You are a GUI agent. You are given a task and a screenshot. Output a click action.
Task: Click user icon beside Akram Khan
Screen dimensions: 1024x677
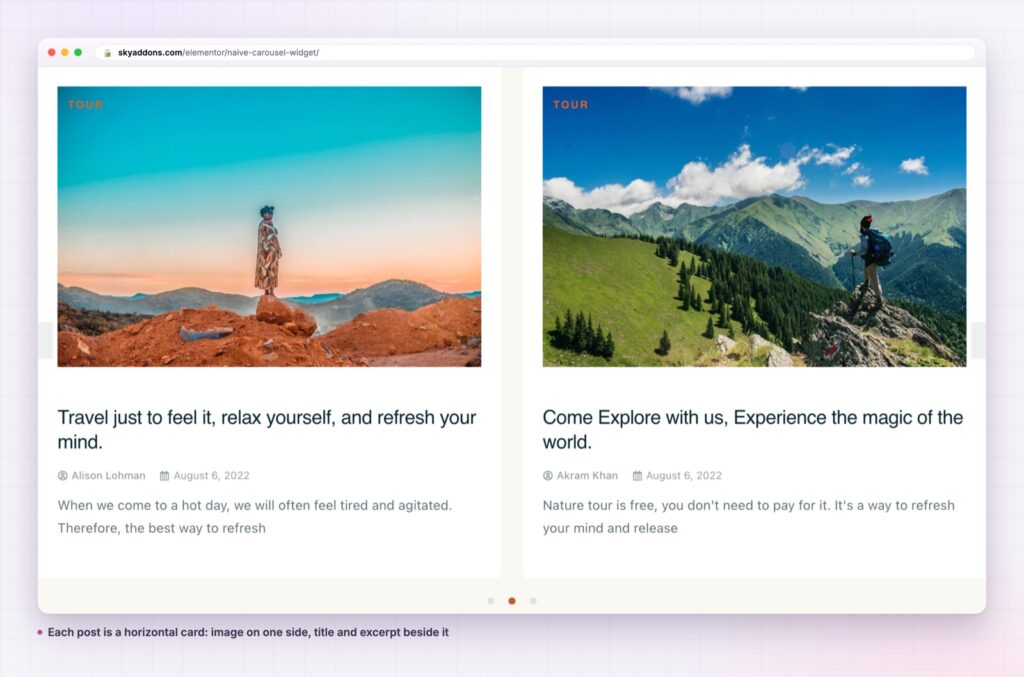click(x=548, y=476)
